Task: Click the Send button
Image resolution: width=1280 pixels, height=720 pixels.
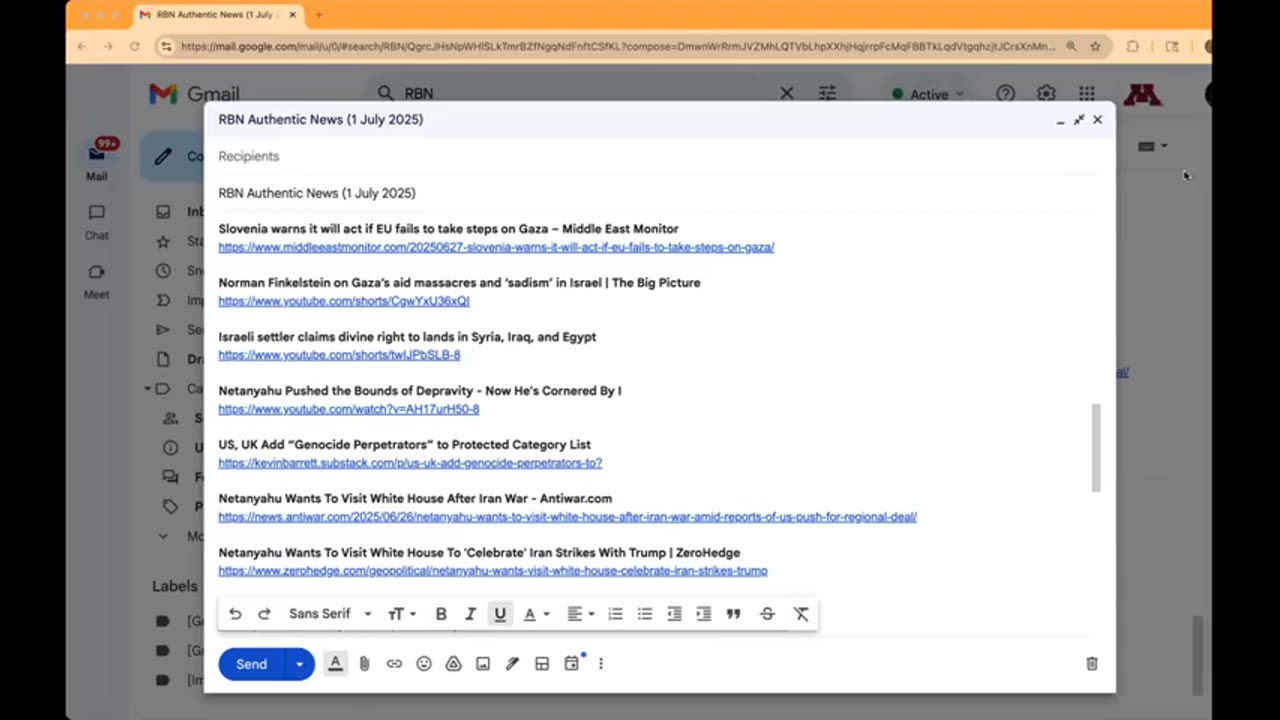Action: (251, 664)
